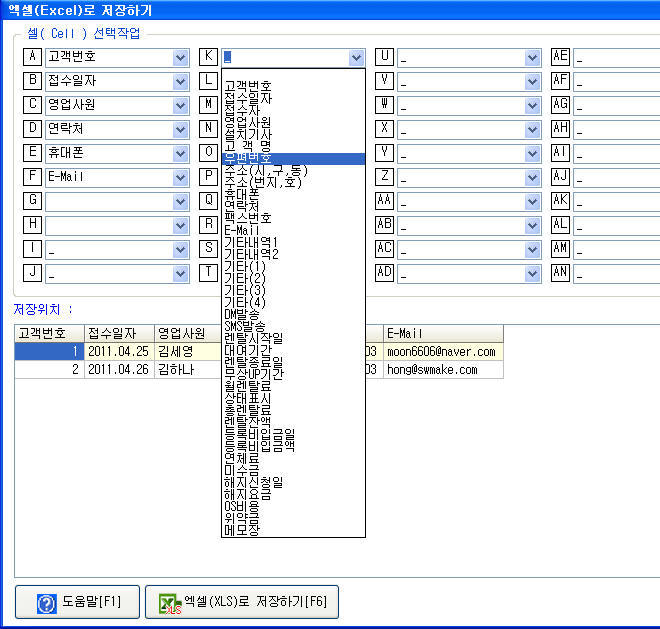Expand the empty column G dropdown
The height and width of the screenshot is (629, 660).
tap(181, 202)
